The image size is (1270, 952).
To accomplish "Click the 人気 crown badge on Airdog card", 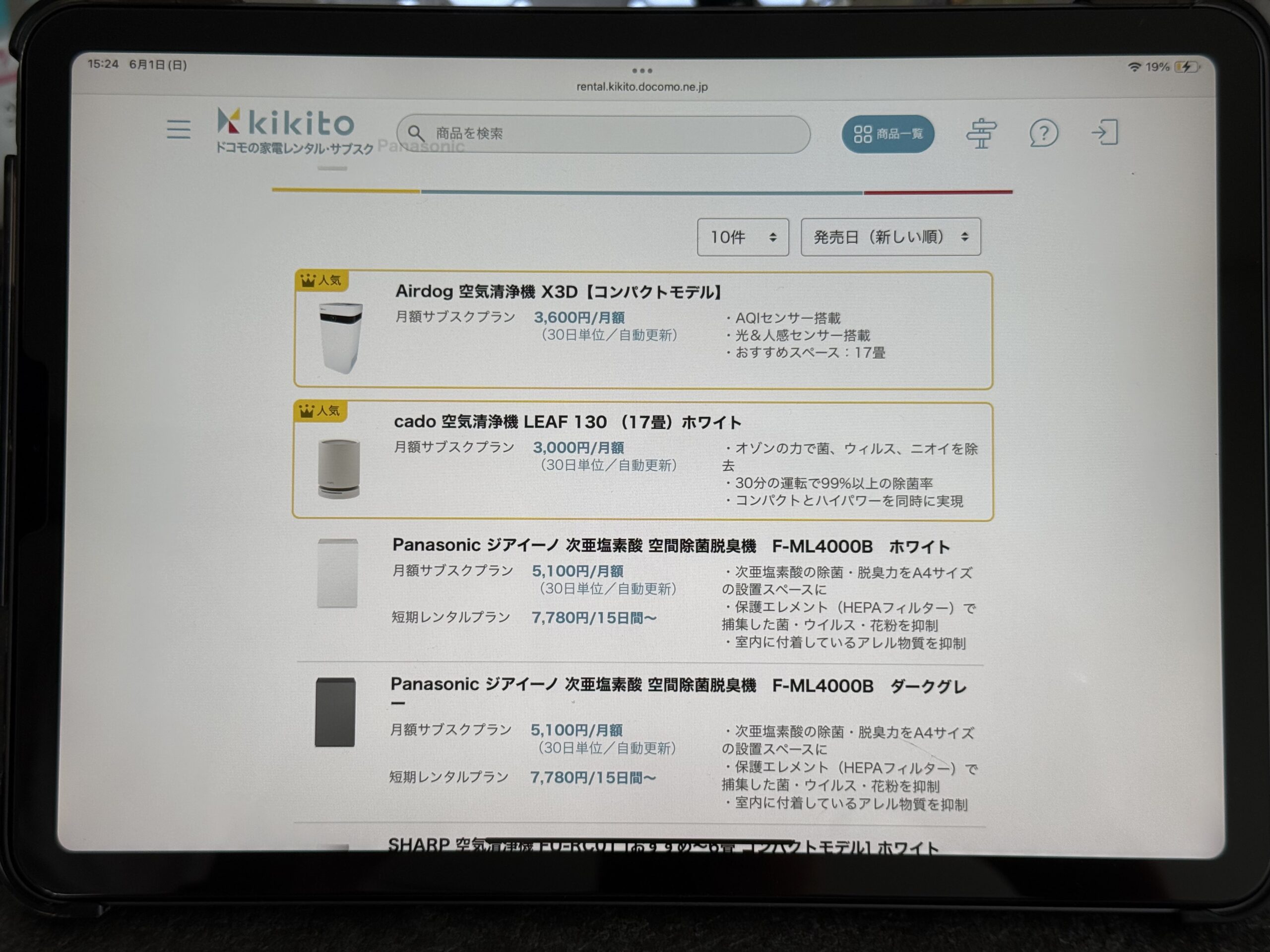I will pyautogui.click(x=320, y=280).
